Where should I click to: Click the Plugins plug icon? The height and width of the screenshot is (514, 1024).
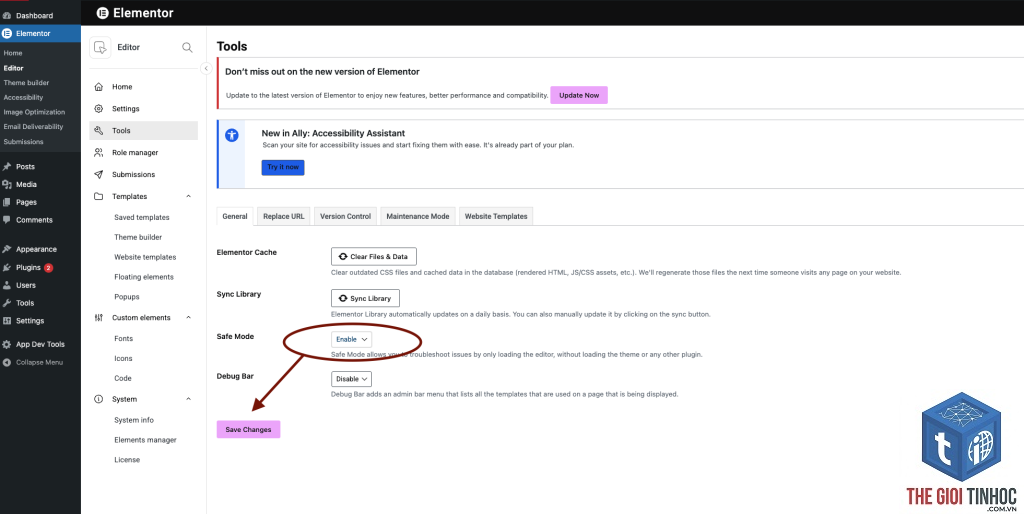coord(7,267)
